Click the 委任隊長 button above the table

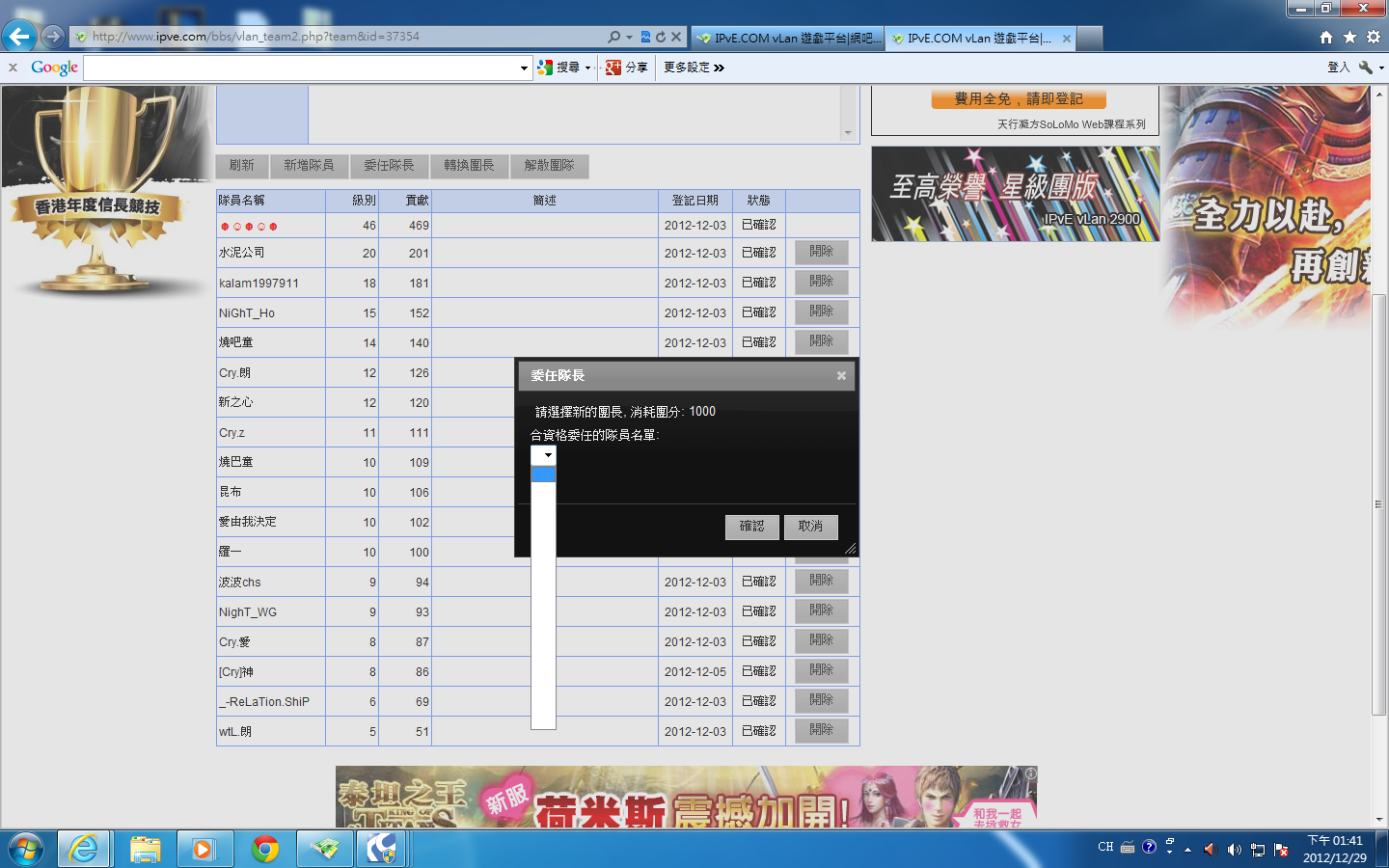pos(389,166)
